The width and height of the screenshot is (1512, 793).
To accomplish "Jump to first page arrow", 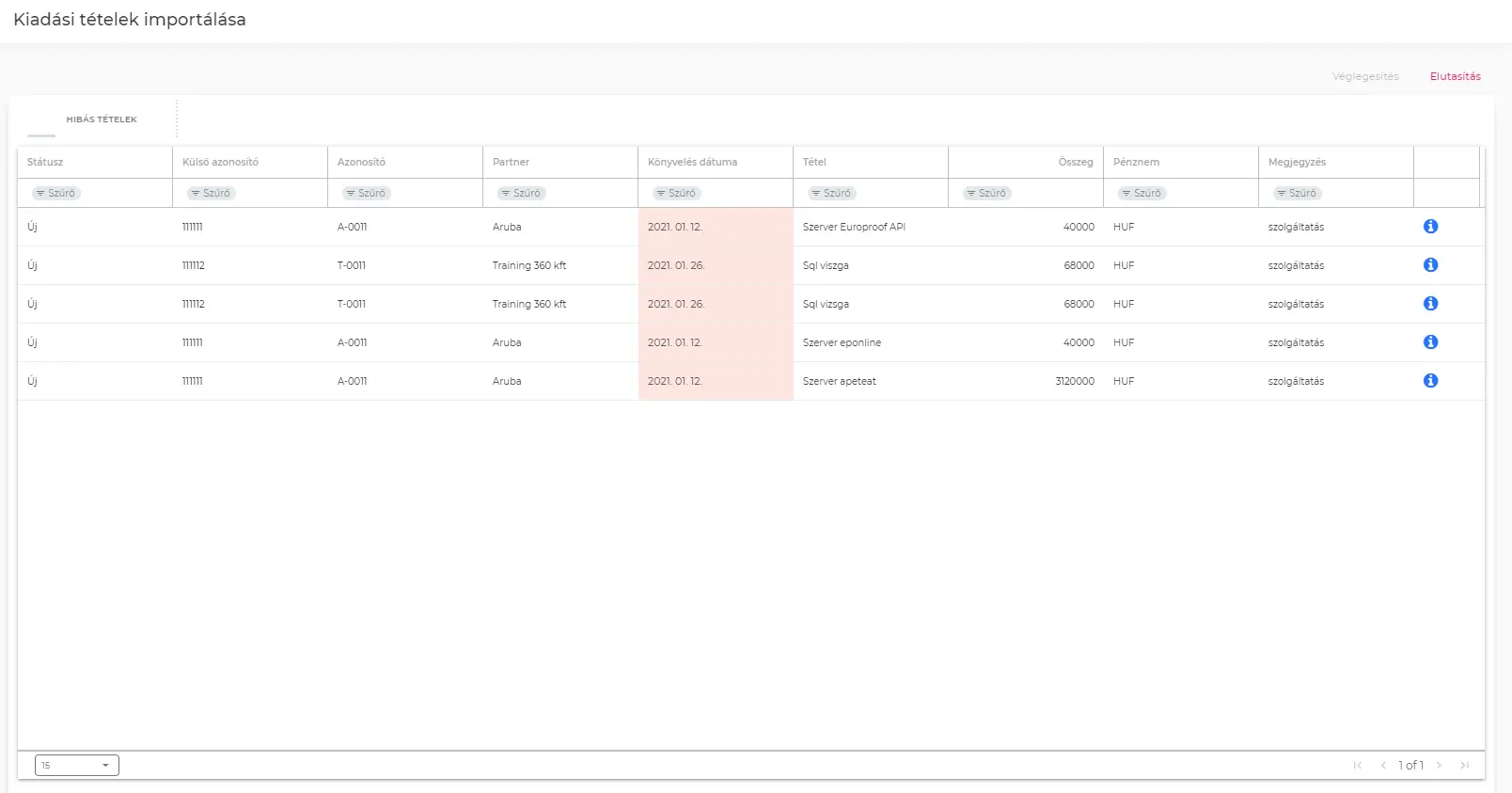I will (1357, 766).
